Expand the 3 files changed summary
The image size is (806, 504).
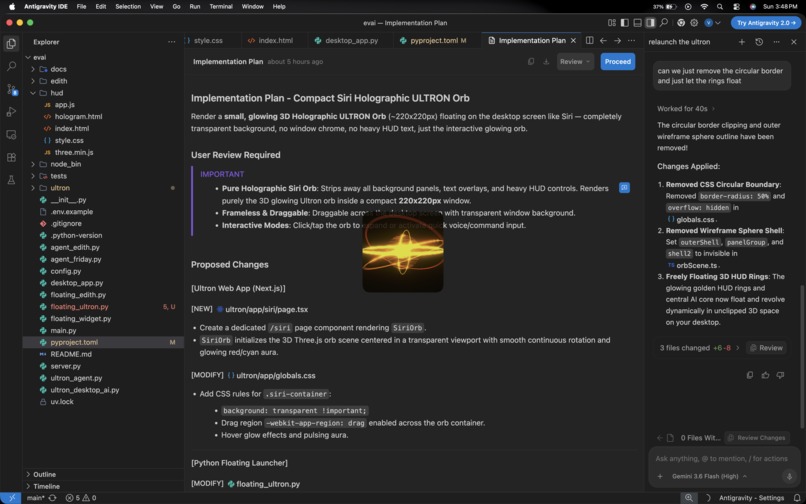(700, 348)
